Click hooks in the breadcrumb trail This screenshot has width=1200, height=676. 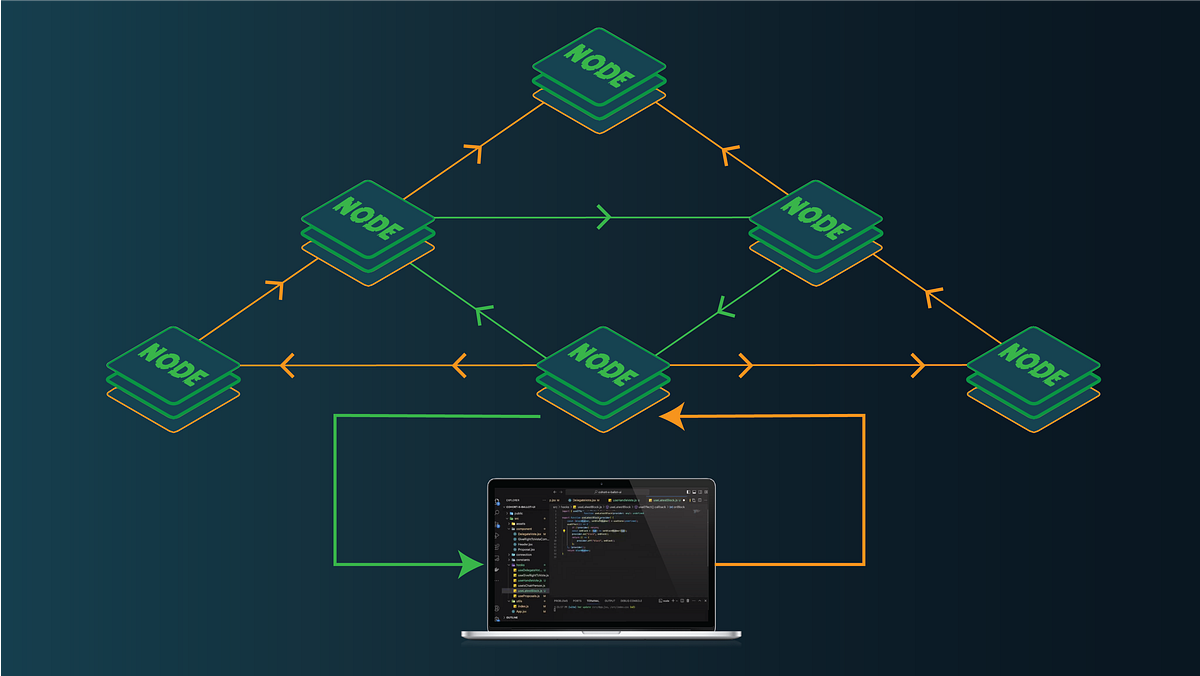coord(564,507)
